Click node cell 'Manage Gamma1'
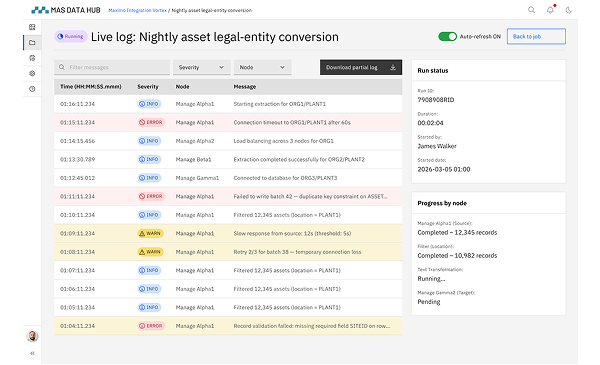The image size is (600, 365). coord(197,178)
